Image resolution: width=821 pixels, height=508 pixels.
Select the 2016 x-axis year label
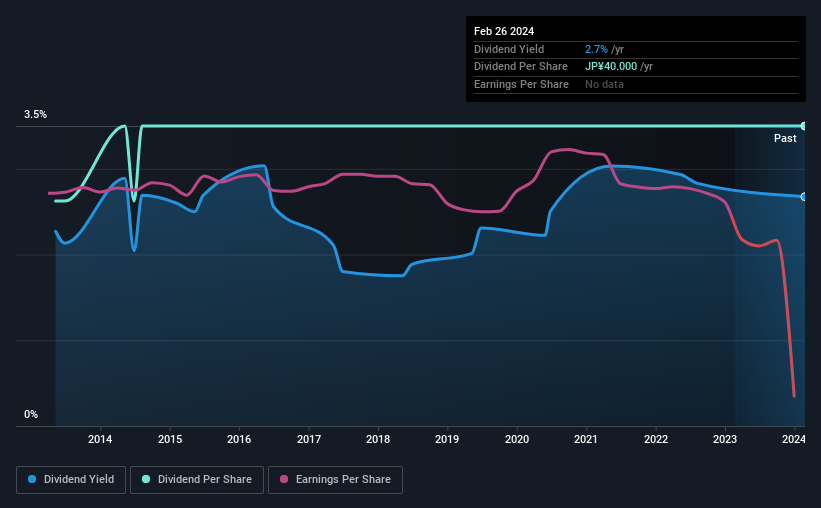[239, 439]
